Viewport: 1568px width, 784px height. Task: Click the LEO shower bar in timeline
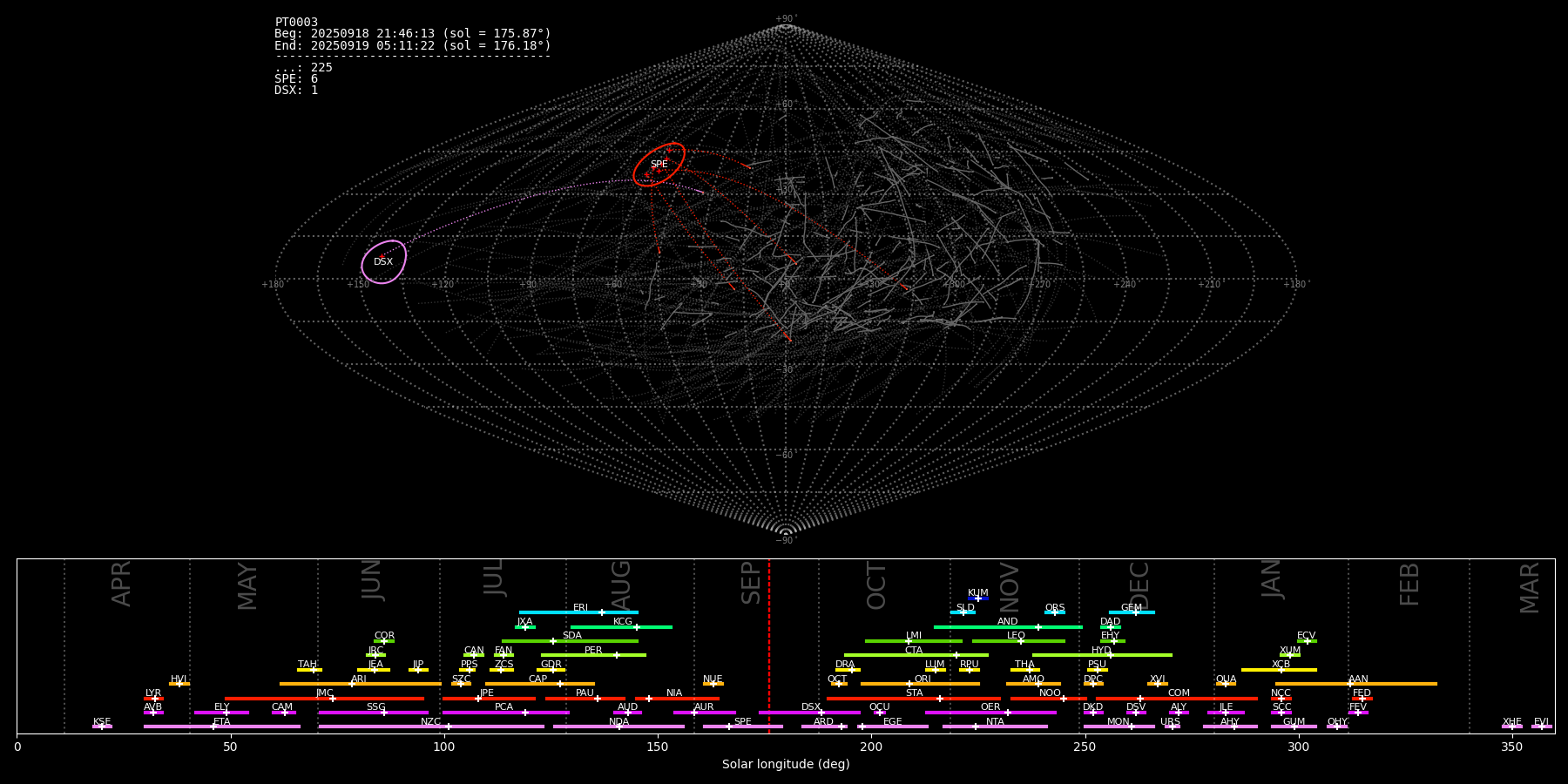coord(1018,640)
